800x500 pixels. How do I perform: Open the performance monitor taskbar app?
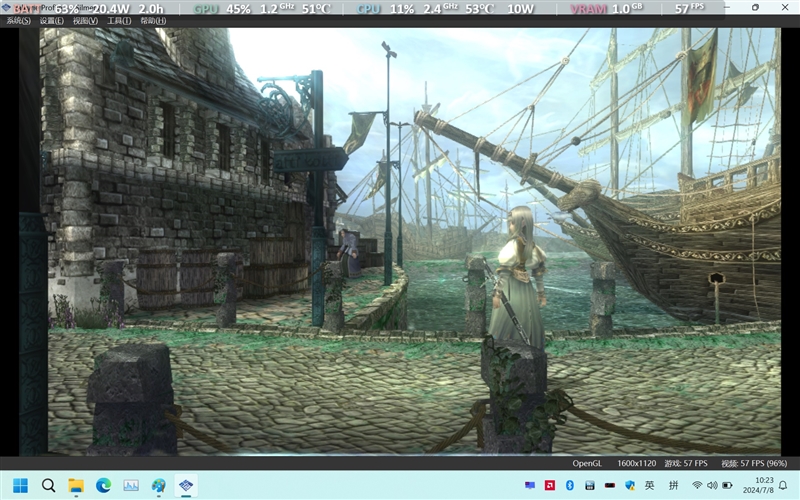pos(131,485)
